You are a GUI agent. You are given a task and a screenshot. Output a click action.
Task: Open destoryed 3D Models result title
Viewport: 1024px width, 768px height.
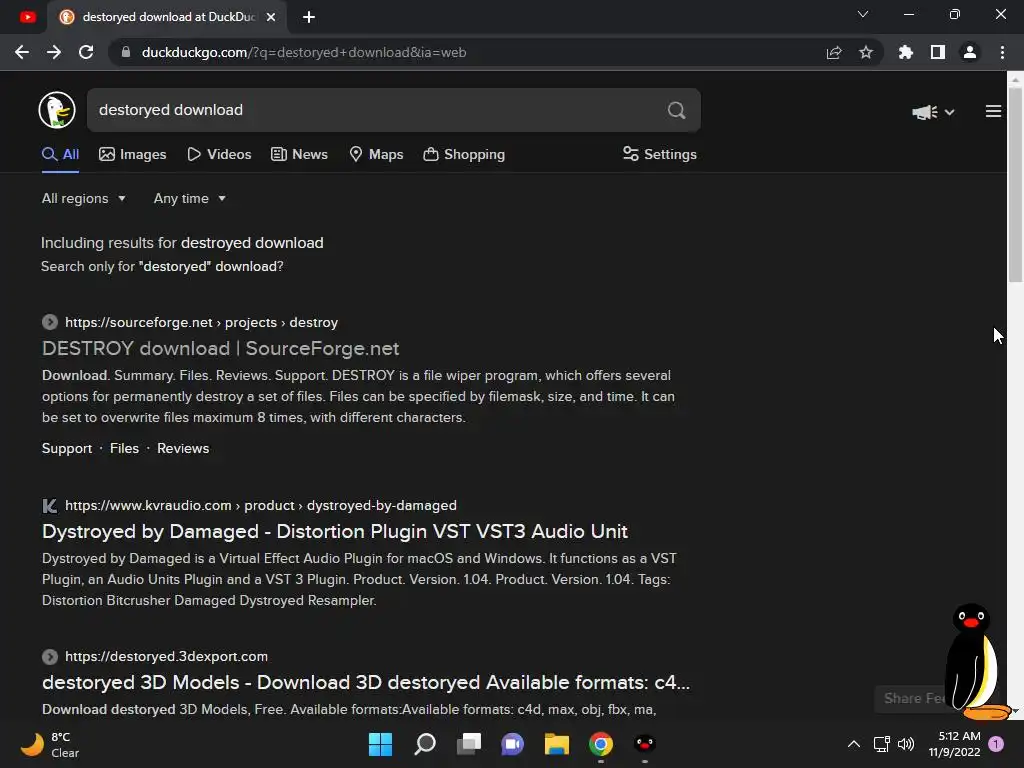pyautogui.click(x=366, y=682)
